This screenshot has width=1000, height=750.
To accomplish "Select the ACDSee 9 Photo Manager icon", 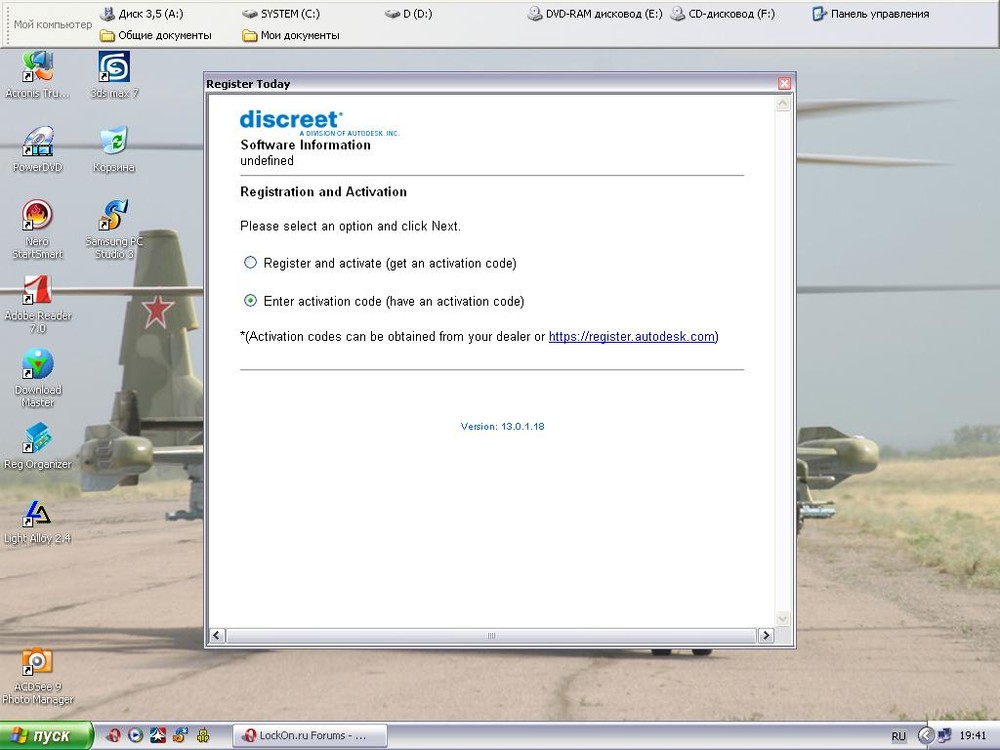I will click(38, 676).
